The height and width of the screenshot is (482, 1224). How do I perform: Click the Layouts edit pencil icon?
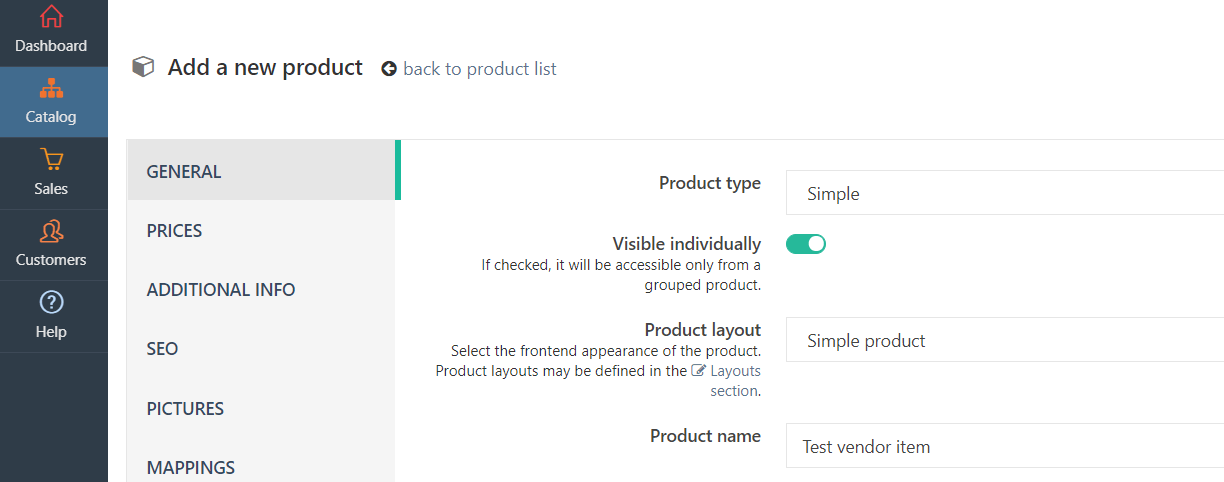pos(698,370)
